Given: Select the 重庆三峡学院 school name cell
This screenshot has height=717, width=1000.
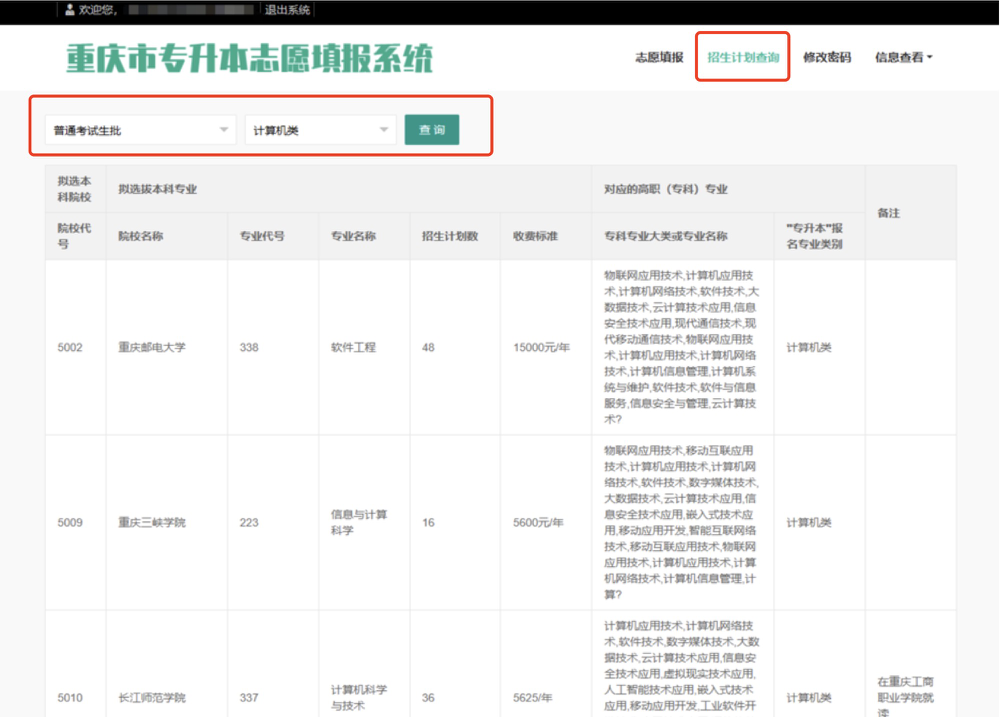Looking at the screenshot, I should click(152, 523).
